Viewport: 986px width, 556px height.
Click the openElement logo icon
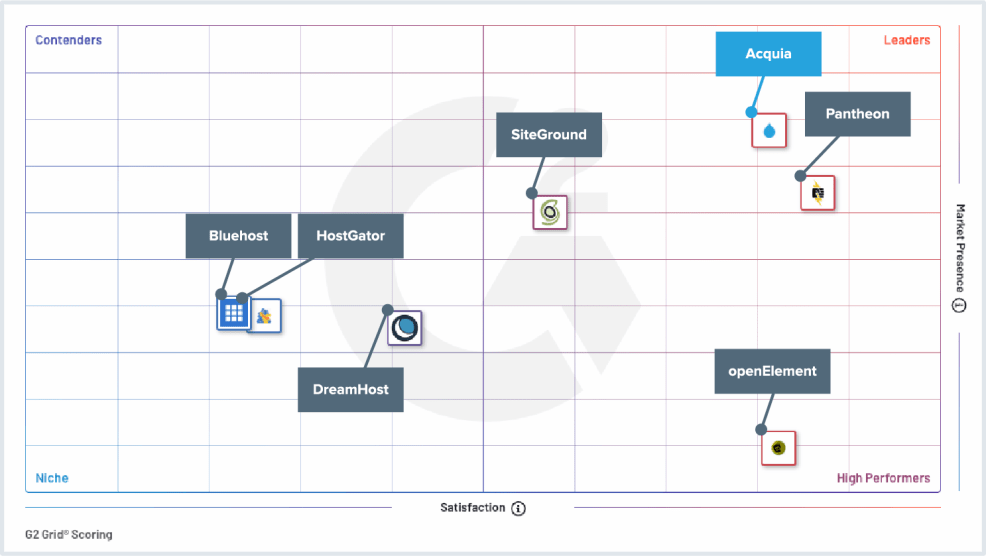pyautogui.click(x=778, y=448)
